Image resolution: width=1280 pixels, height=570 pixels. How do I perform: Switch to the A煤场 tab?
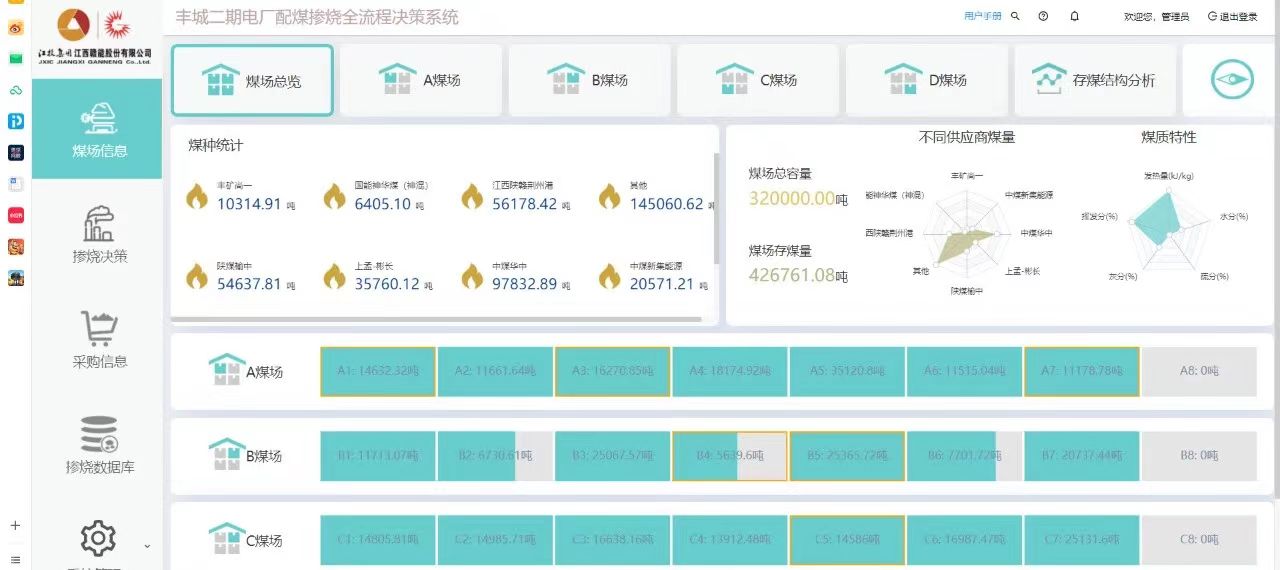coord(422,80)
